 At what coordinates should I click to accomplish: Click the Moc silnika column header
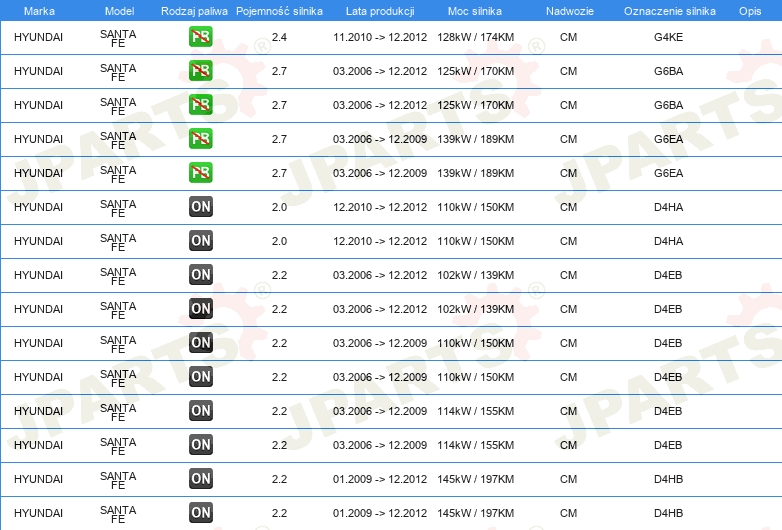point(475,11)
